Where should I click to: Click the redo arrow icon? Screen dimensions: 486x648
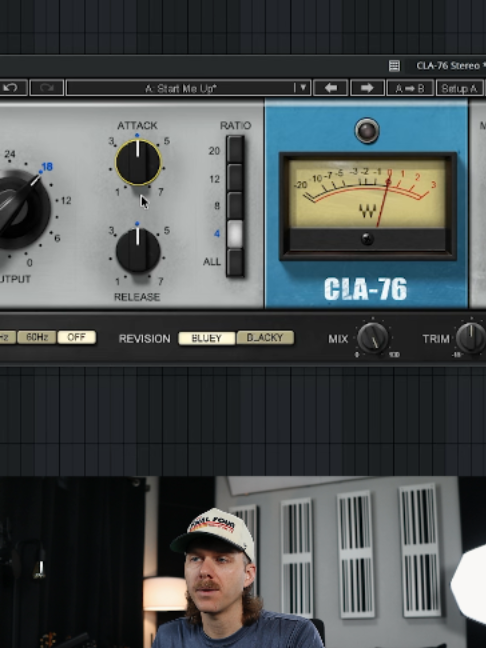coord(47,88)
